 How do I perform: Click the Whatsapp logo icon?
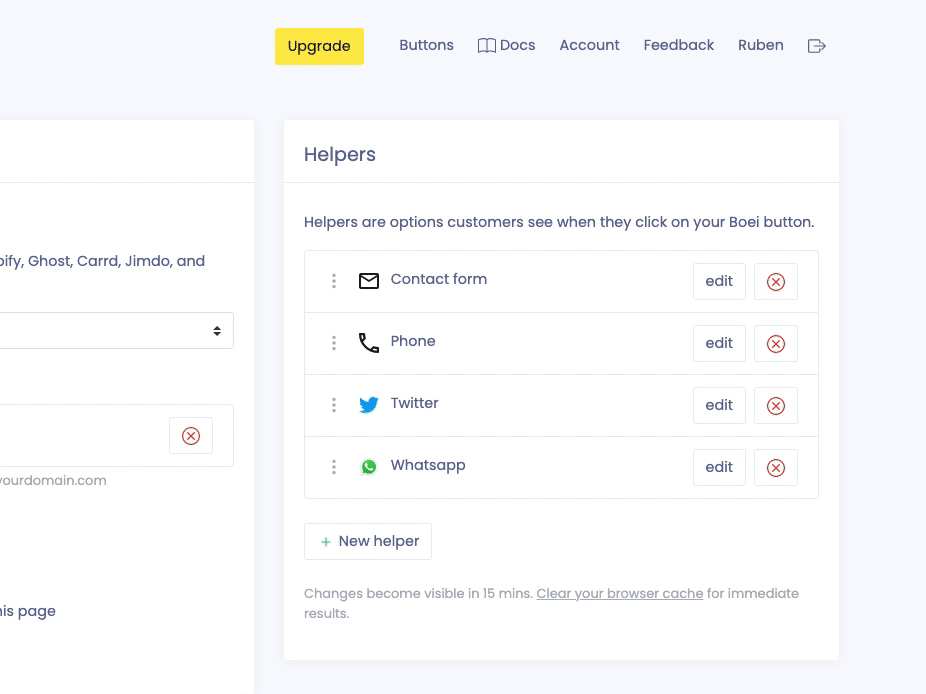[x=369, y=467]
